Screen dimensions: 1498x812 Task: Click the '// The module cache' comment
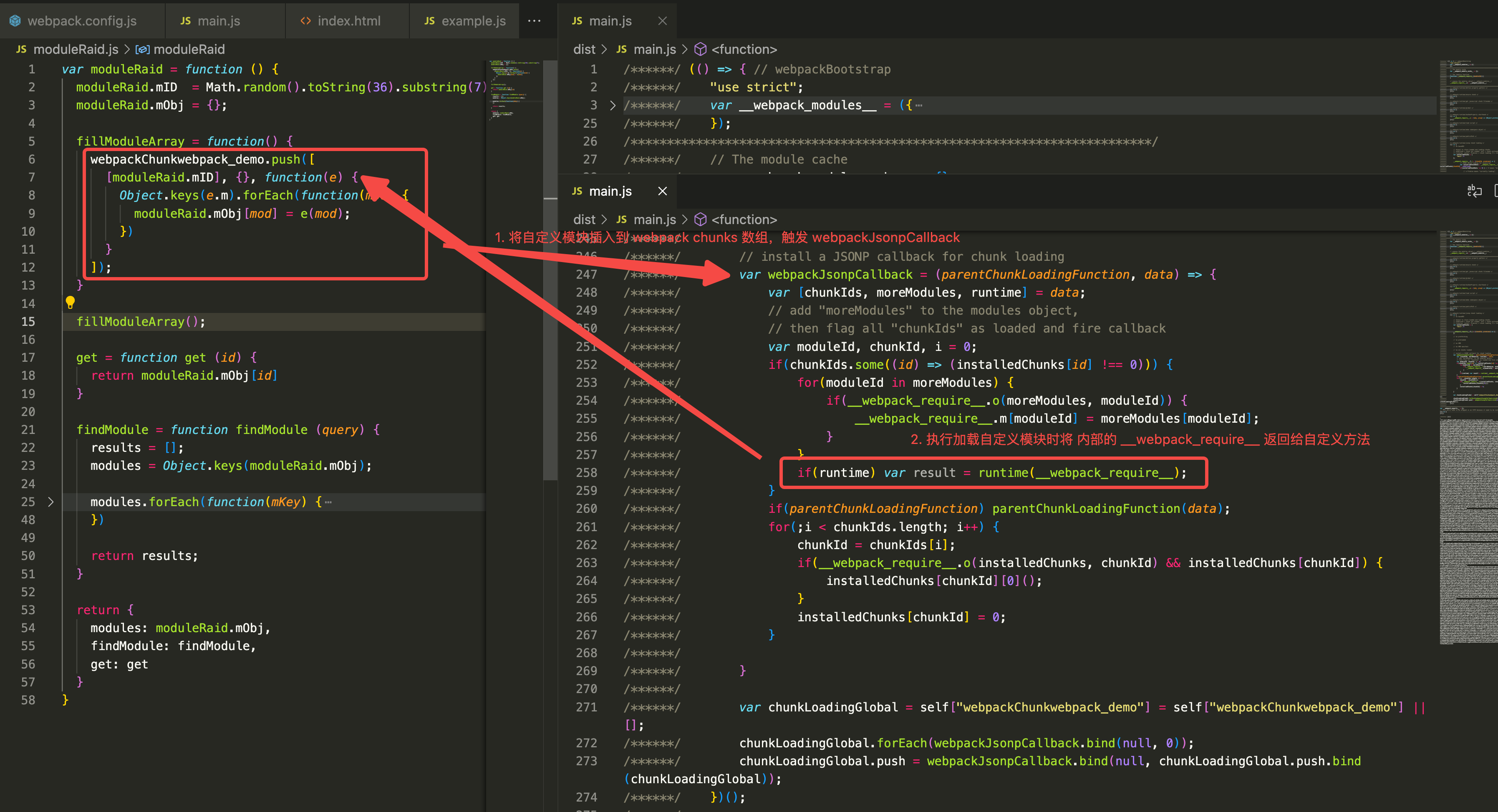click(x=779, y=159)
